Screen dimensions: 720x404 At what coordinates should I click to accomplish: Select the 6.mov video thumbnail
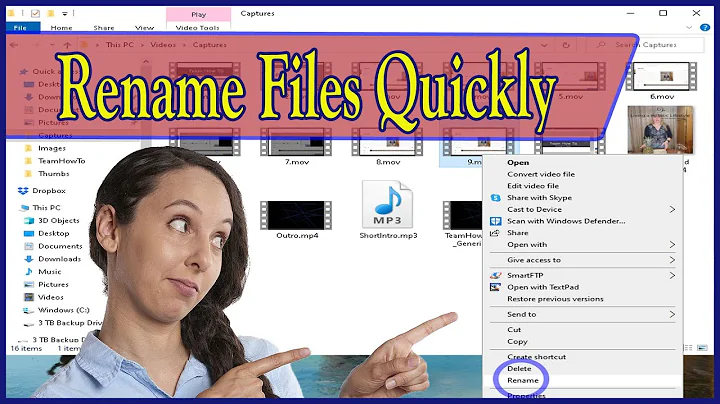coord(662,77)
